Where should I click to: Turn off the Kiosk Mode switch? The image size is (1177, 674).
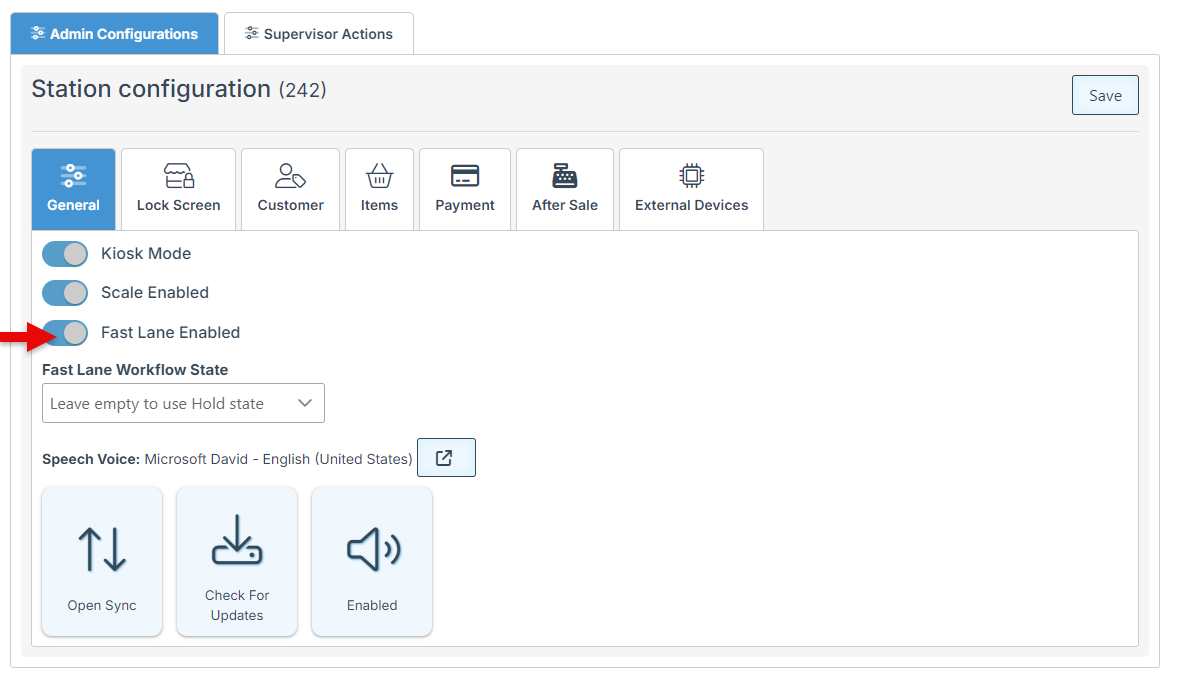(x=65, y=254)
